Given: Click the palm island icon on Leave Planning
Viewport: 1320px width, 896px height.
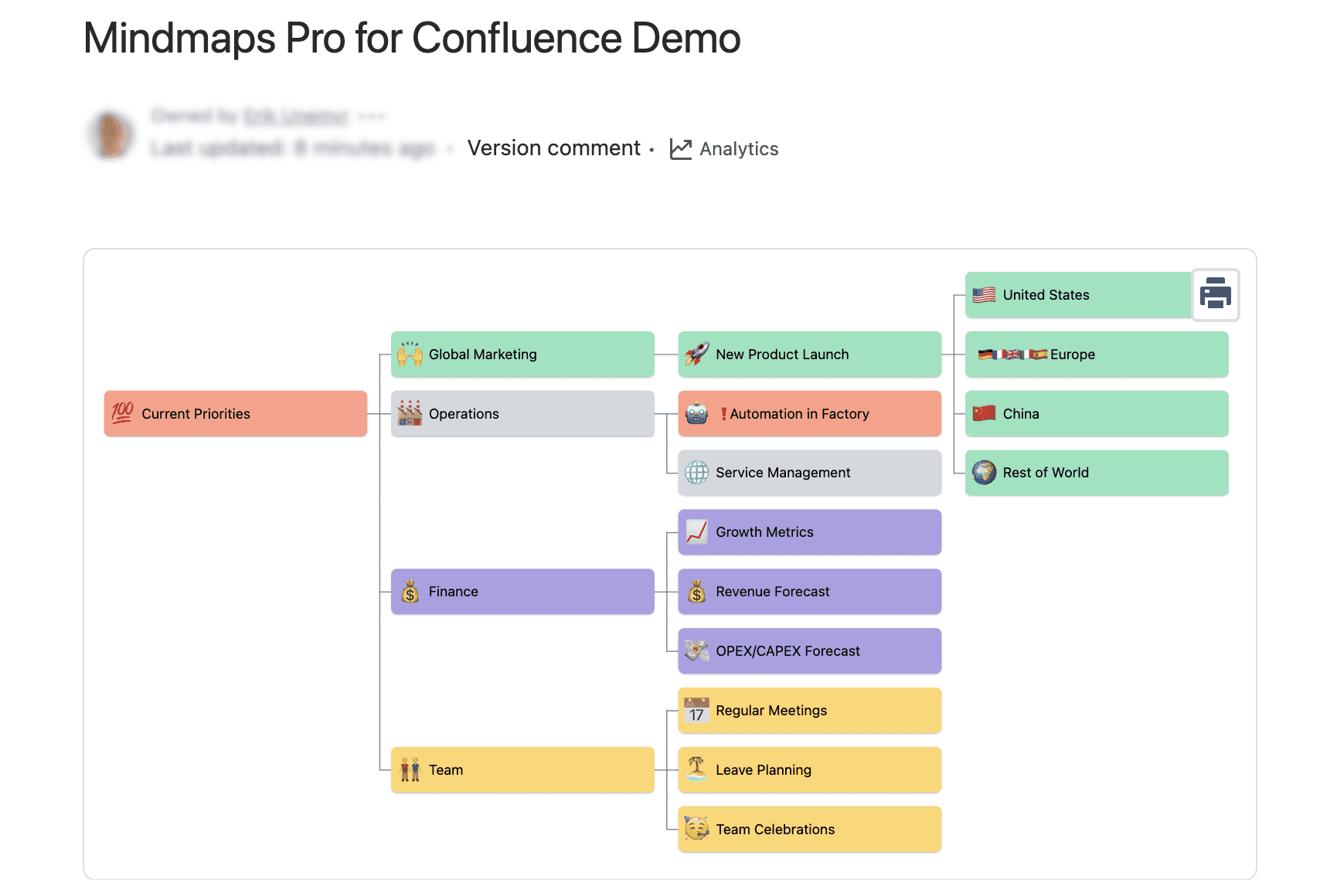Looking at the screenshot, I should click(697, 769).
